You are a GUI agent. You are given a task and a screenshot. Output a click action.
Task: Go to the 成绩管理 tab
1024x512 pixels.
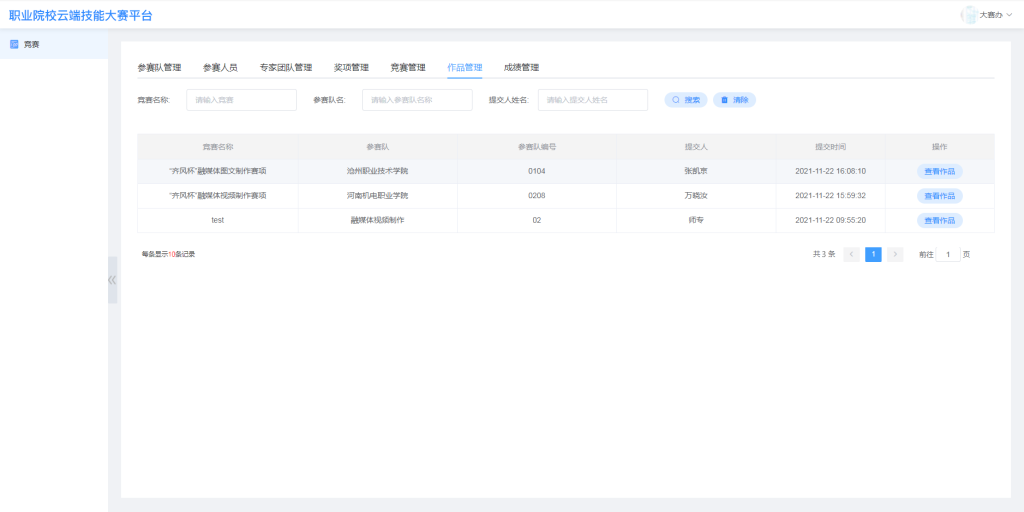521,68
